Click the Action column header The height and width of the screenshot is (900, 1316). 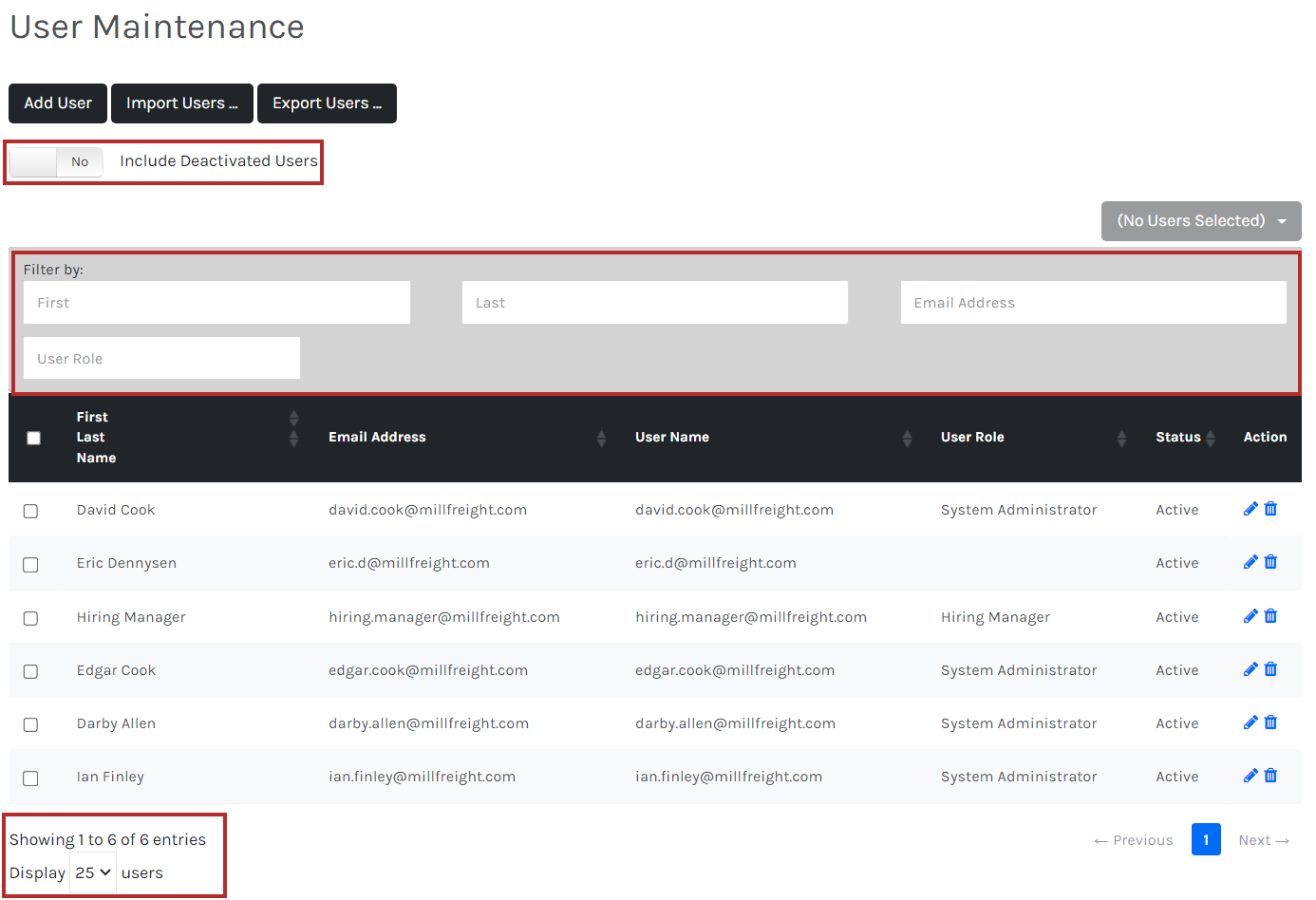point(1265,437)
